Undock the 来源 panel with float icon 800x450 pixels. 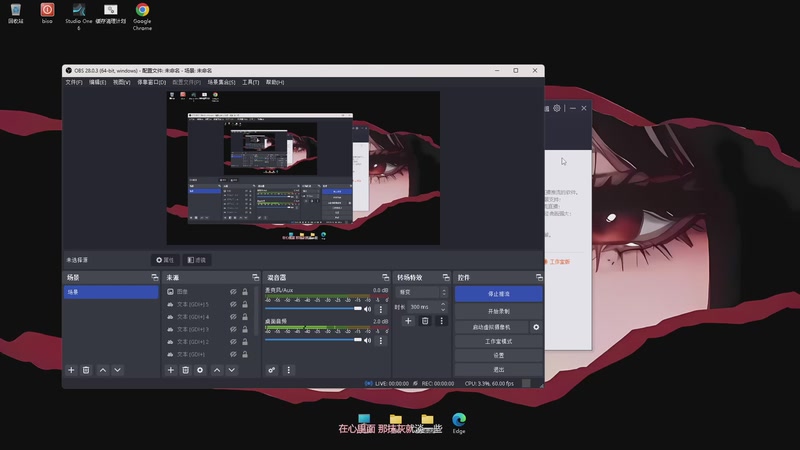pos(256,277)
